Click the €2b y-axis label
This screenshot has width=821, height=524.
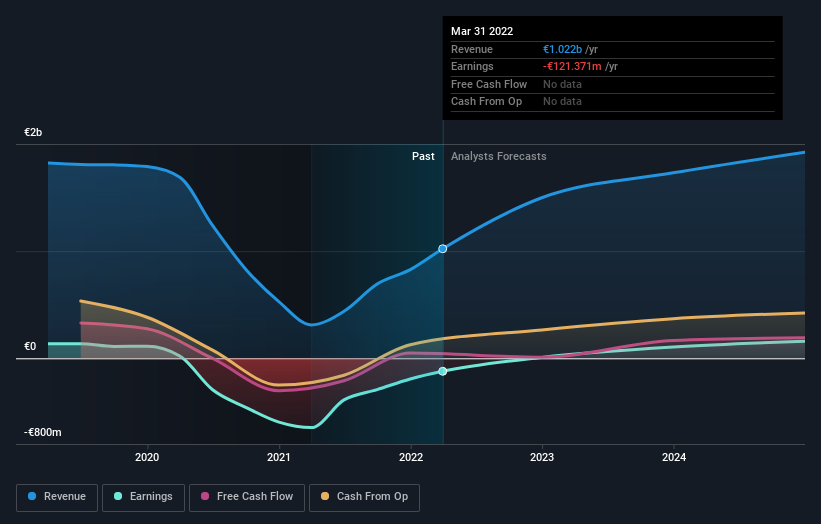point(33,132)
